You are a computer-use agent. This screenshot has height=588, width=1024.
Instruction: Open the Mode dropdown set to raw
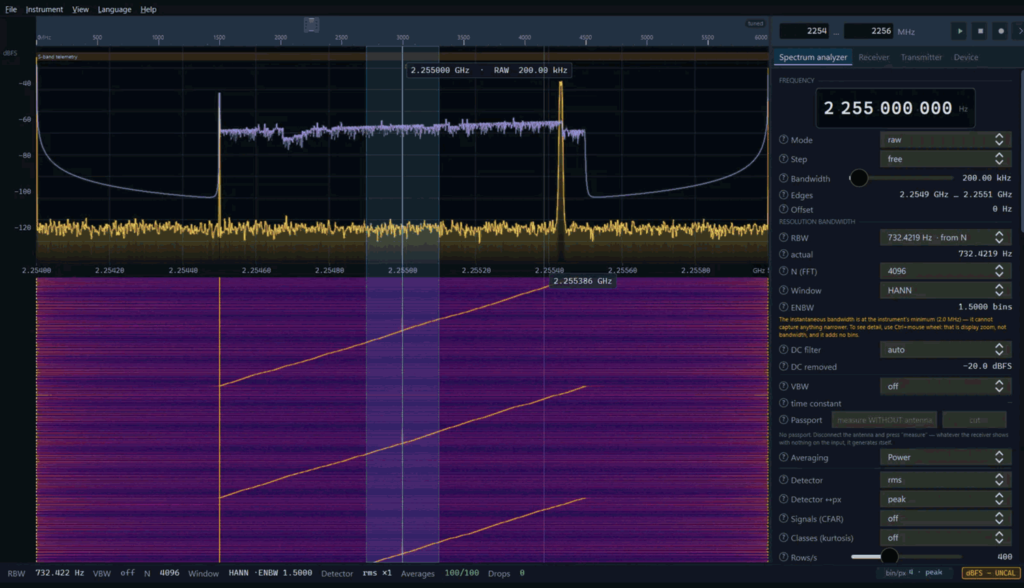point(946,140)
